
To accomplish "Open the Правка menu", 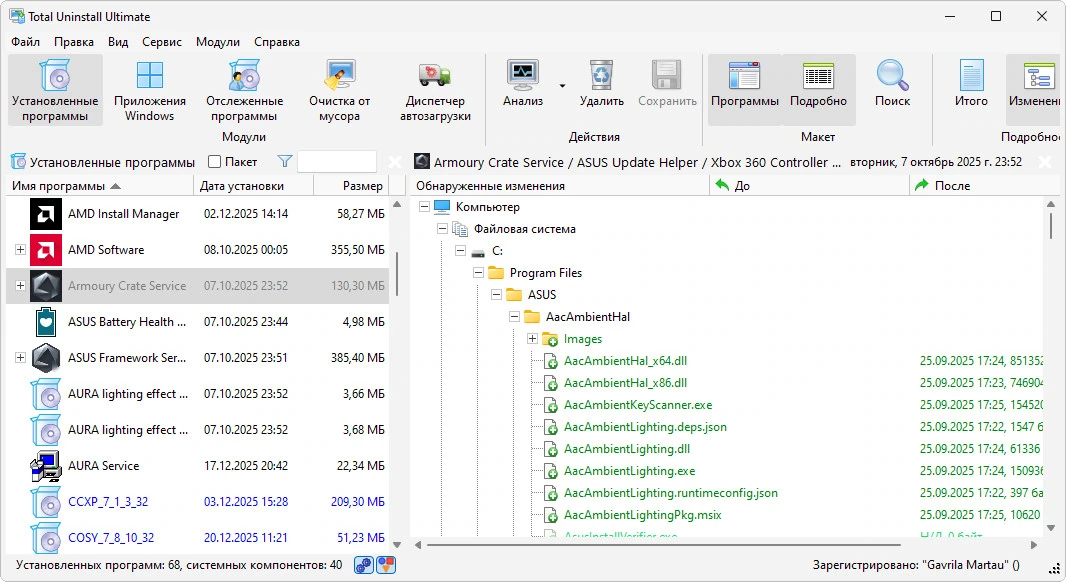I will [x=73, y=41].
